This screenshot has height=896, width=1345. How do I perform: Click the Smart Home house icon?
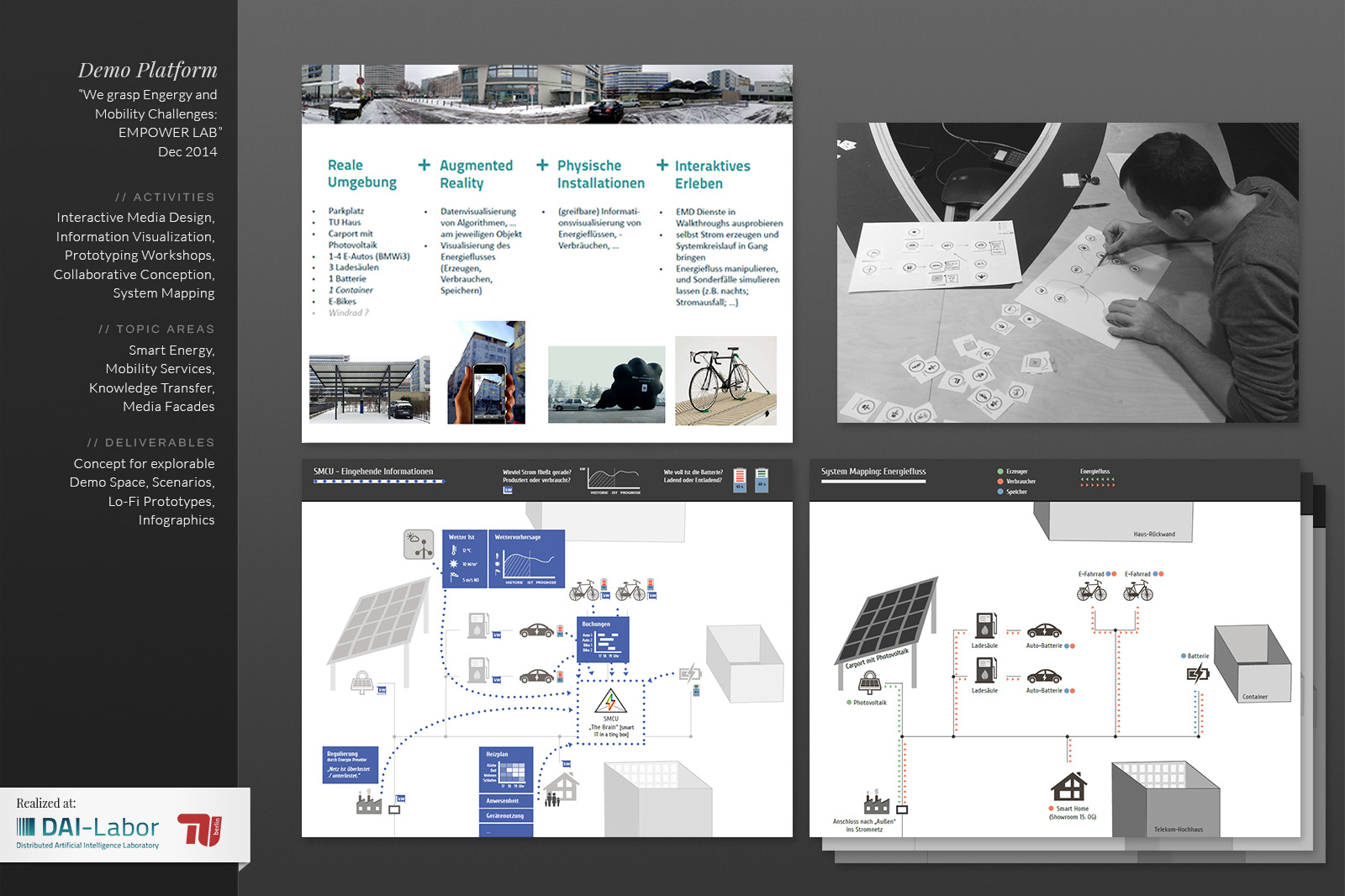click(x=1068, y=787)
